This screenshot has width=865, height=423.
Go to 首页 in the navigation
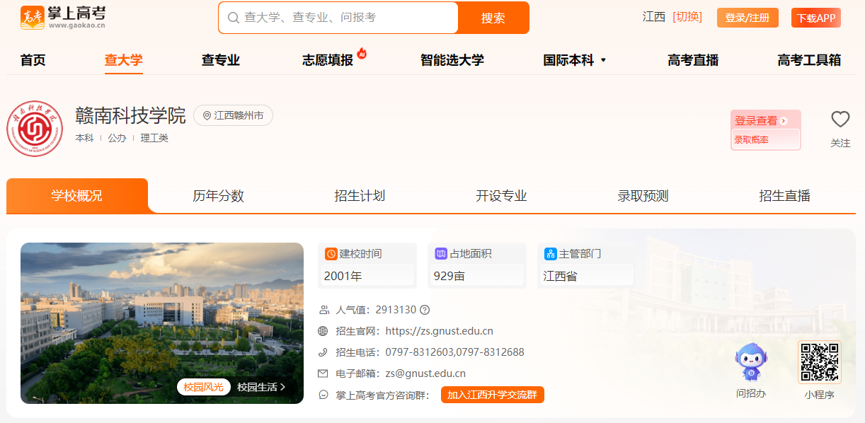(x=33, y=60)
